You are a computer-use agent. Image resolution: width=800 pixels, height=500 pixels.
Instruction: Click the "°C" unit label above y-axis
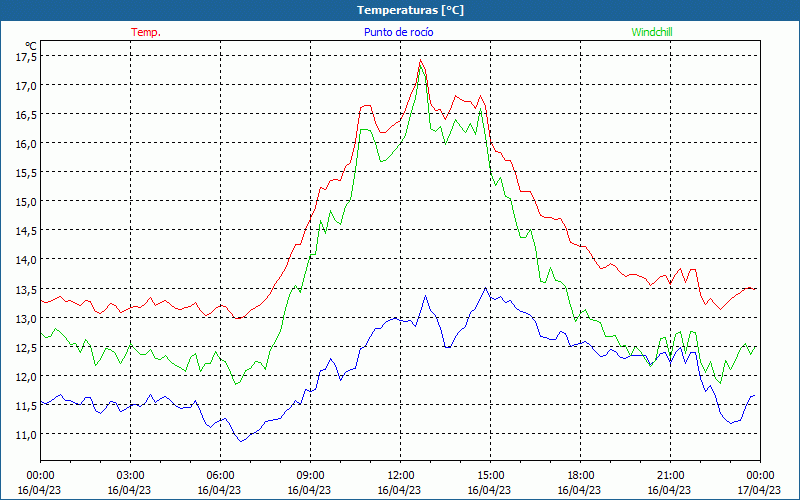click(31, 46)
